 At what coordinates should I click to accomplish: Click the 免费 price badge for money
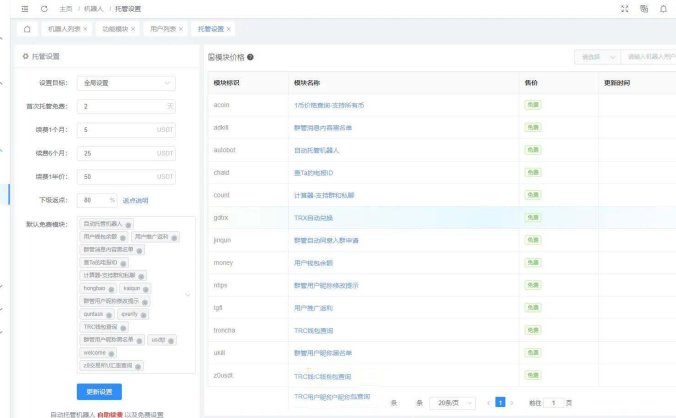click(533, 262)
